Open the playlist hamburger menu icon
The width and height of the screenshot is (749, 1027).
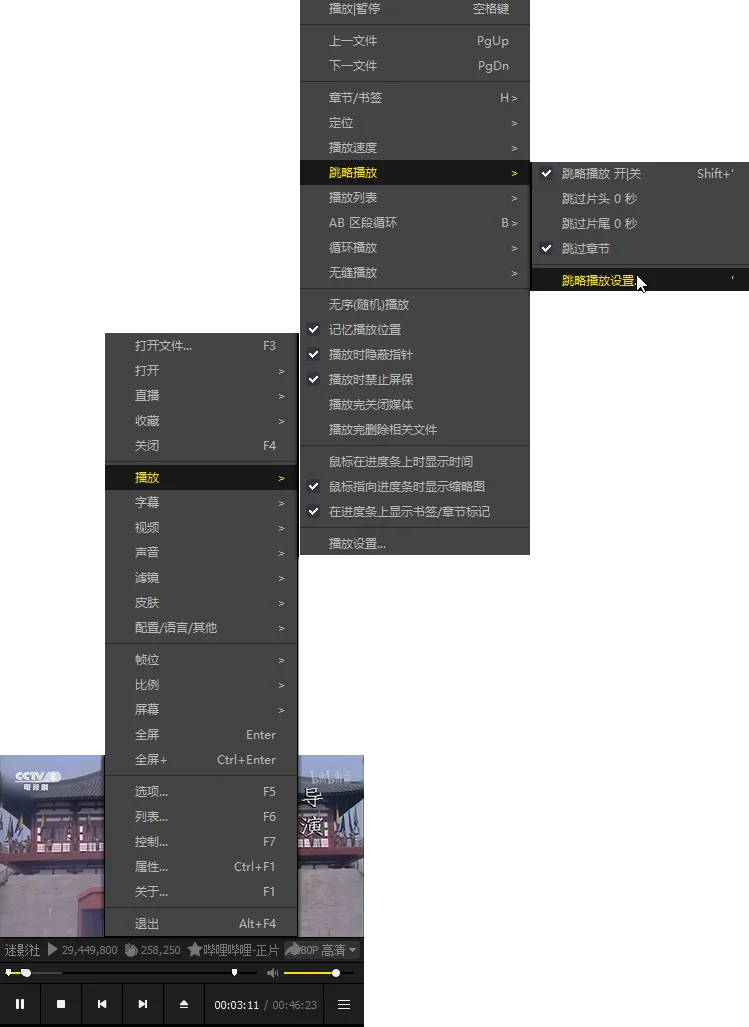344,1004
